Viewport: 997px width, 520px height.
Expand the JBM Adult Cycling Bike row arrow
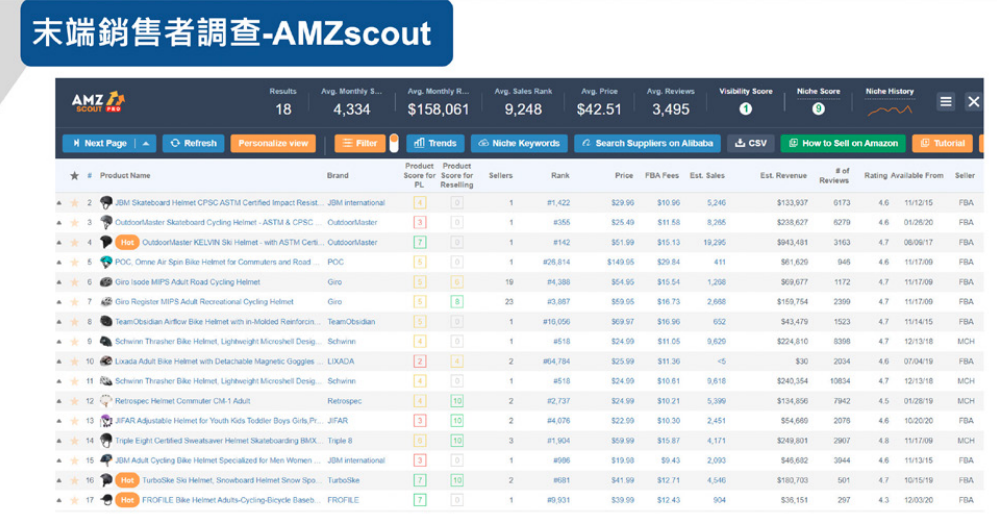tap(59, 460)
